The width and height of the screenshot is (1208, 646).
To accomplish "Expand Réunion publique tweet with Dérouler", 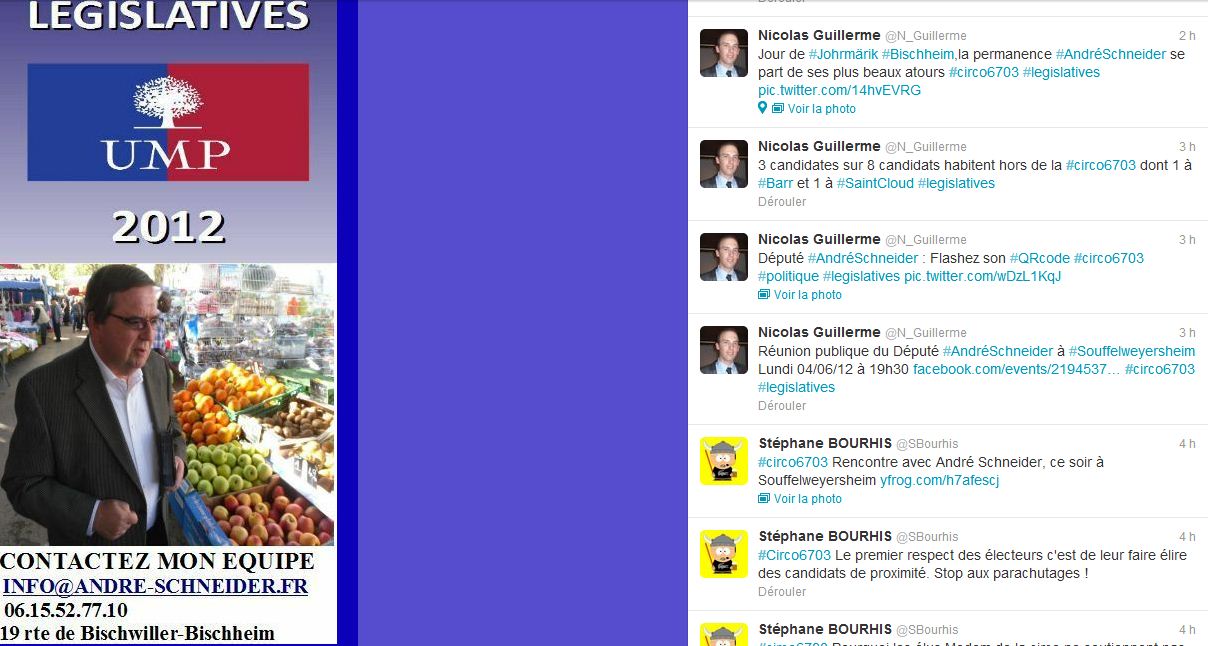I will [782, 406].
